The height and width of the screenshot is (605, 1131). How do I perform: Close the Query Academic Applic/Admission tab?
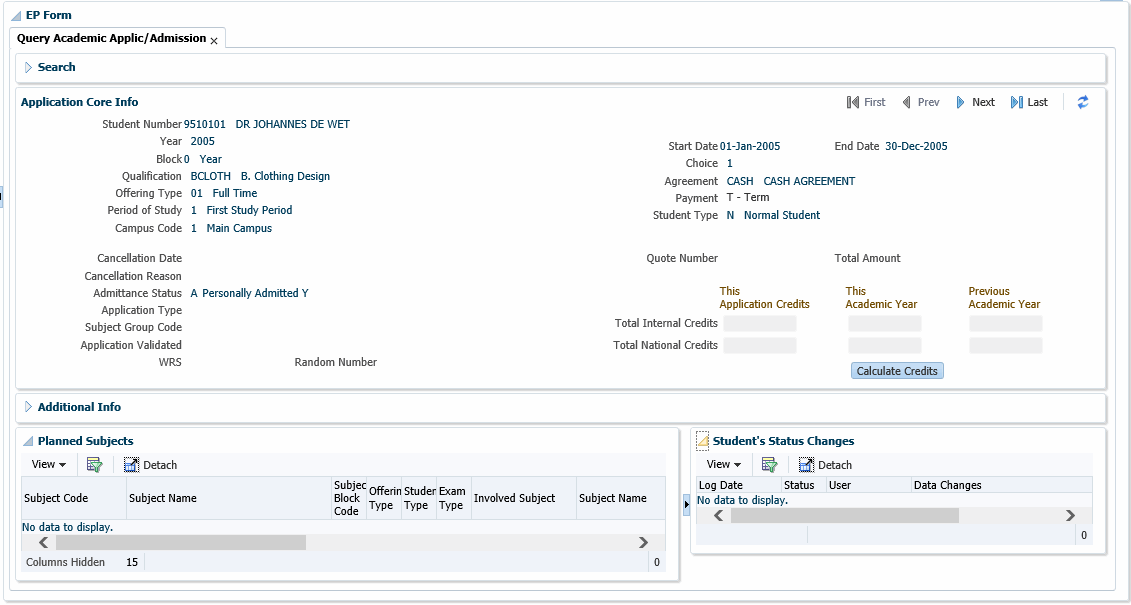coord(213,38)
